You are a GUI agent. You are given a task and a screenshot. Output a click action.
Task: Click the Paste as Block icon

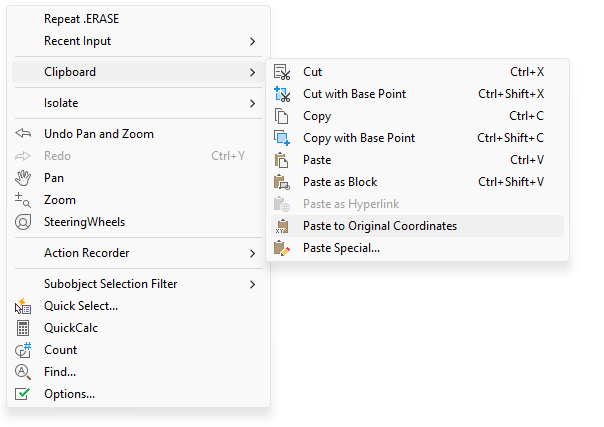click(x=282, y=182)
